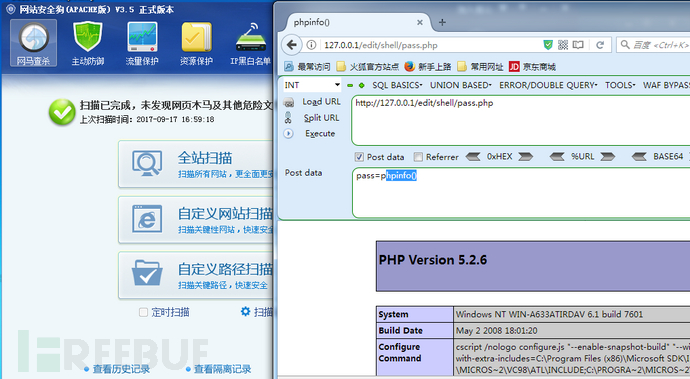The image size is (690, 379).
Task: Click the Post data text area
Action: click(x=521, y=192)
